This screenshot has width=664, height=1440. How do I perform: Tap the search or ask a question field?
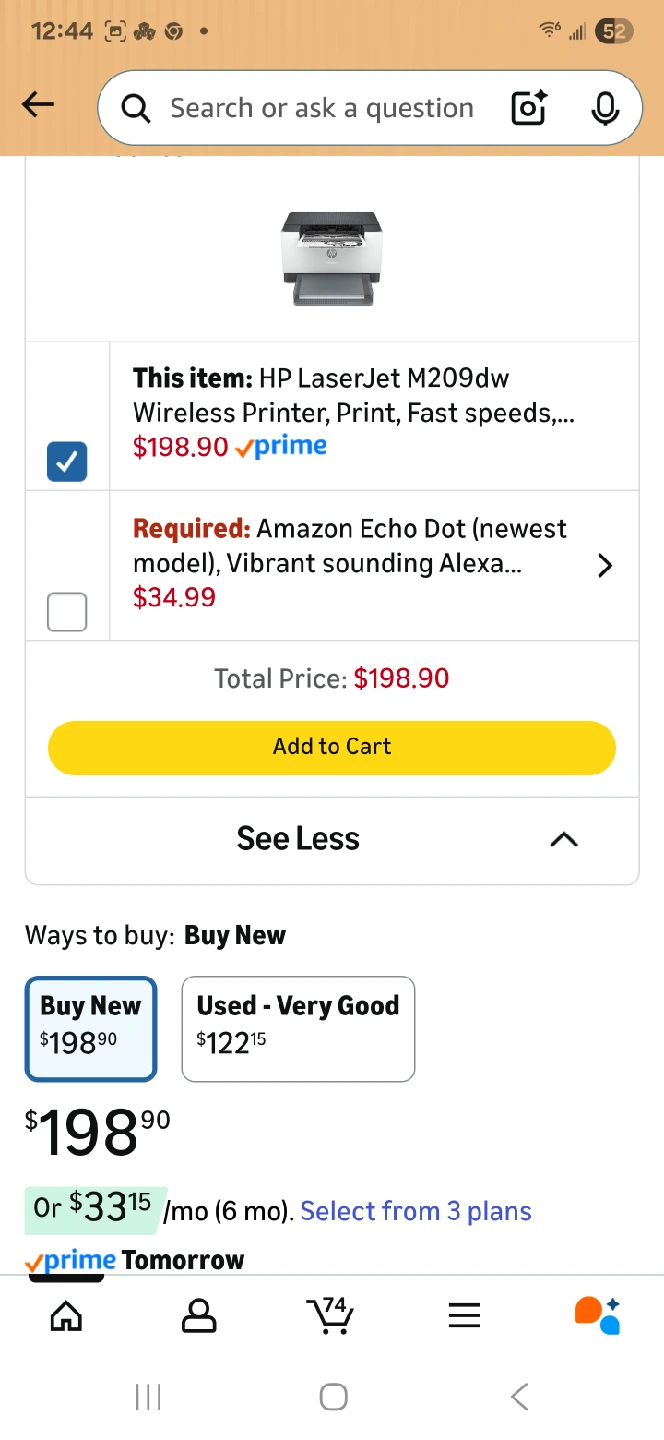pyautogui.click(x=320, y=108)
